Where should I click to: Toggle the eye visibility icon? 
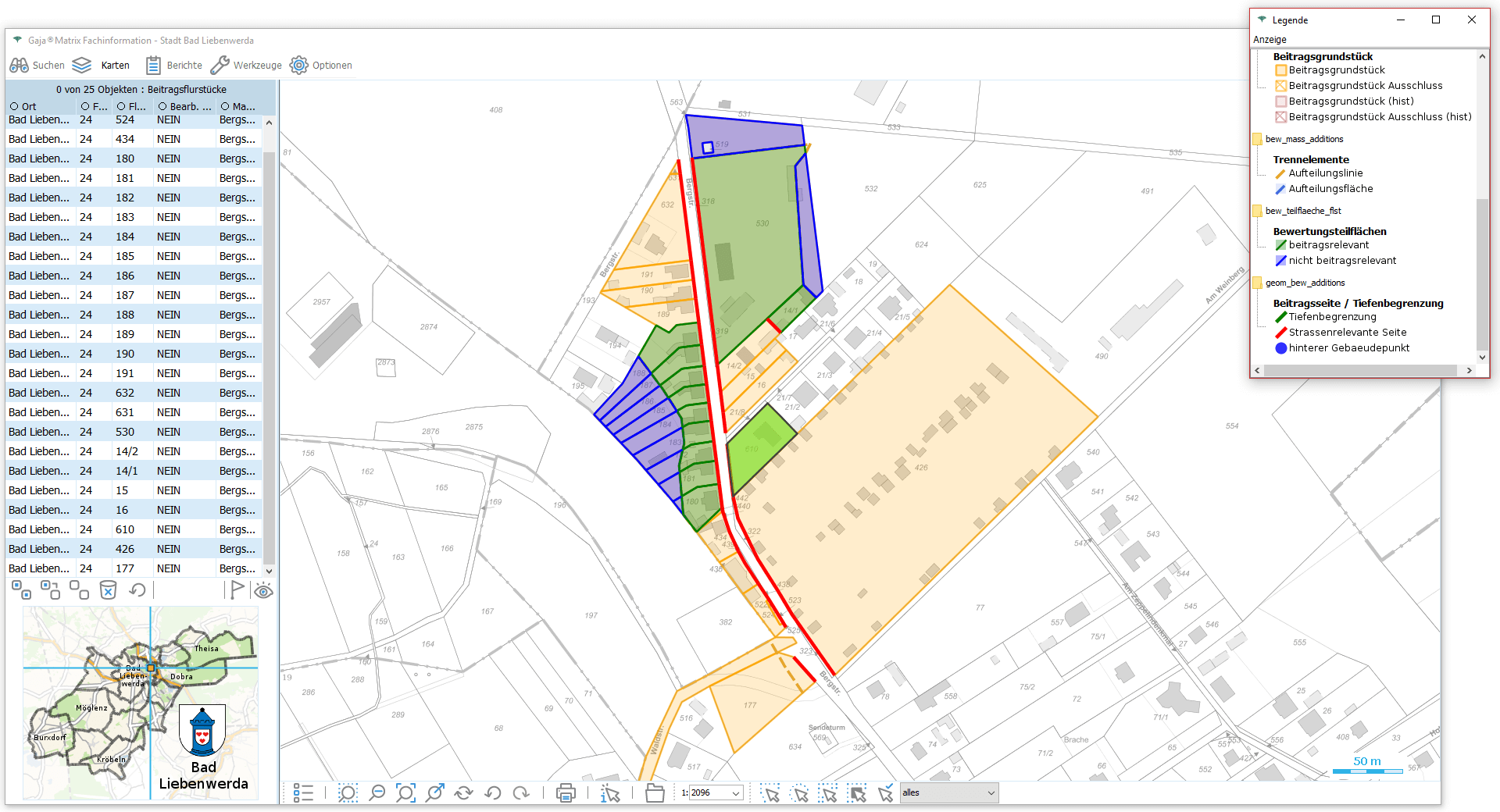(264, 591)
